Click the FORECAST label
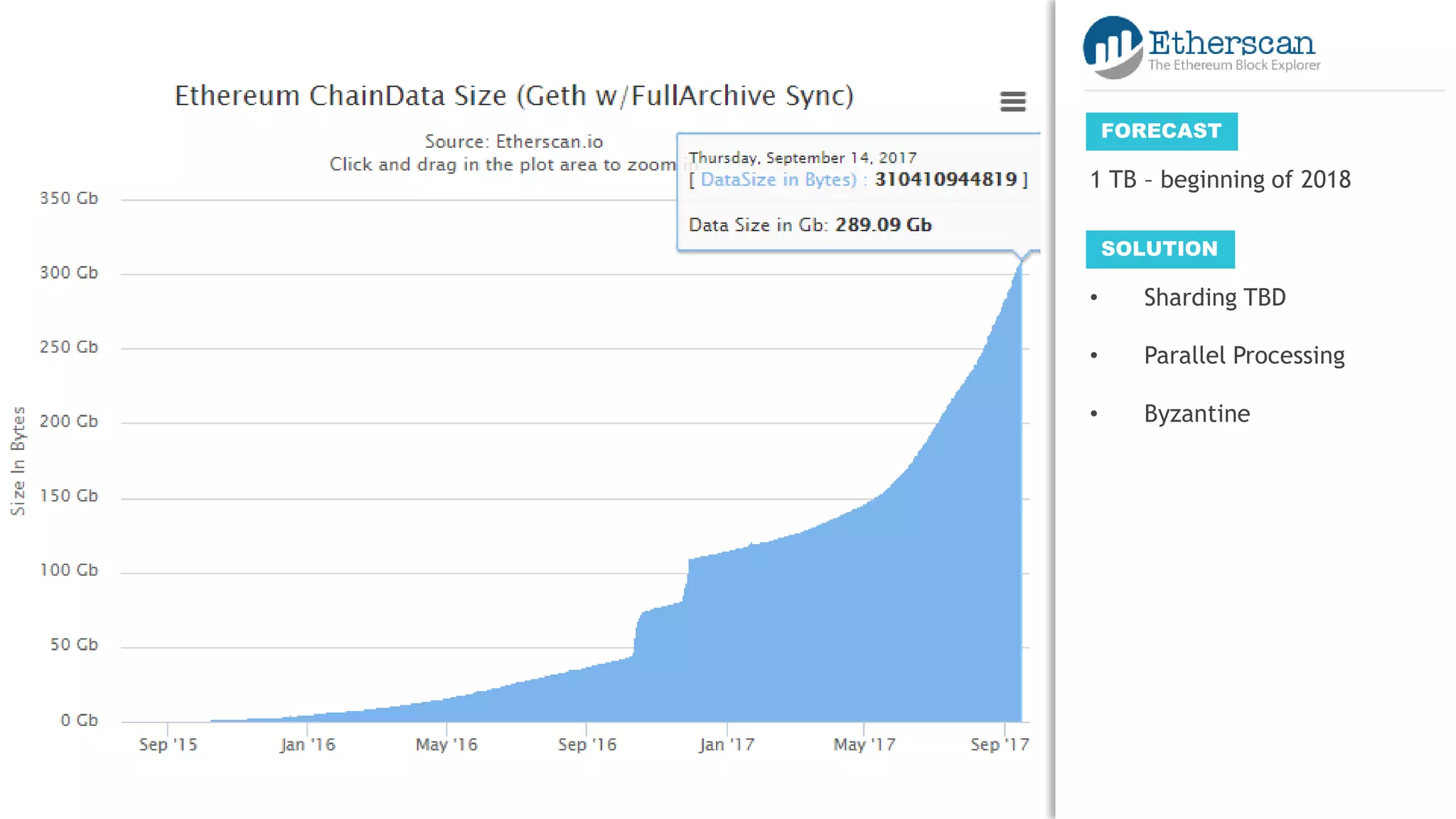 (x=1161, y=131)
